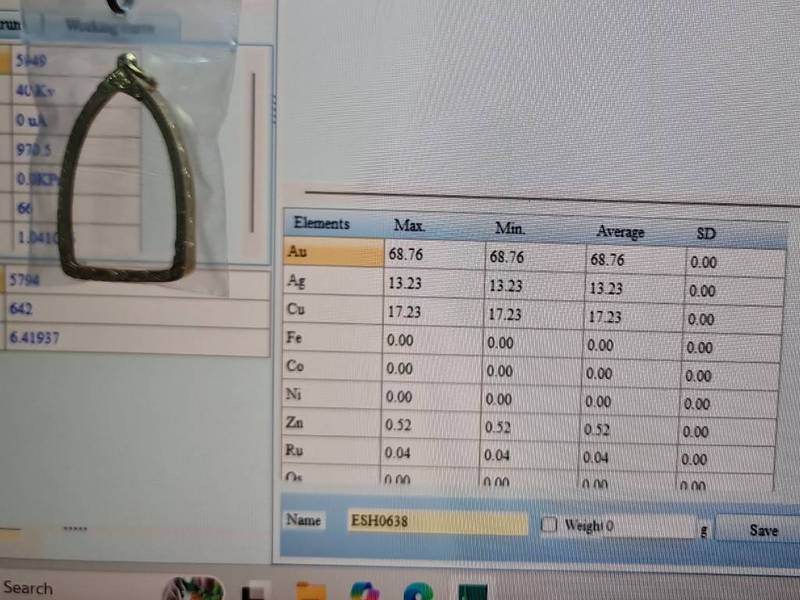
Task: Select the Au row in Elements table
Action: click(x=333, y=253)
